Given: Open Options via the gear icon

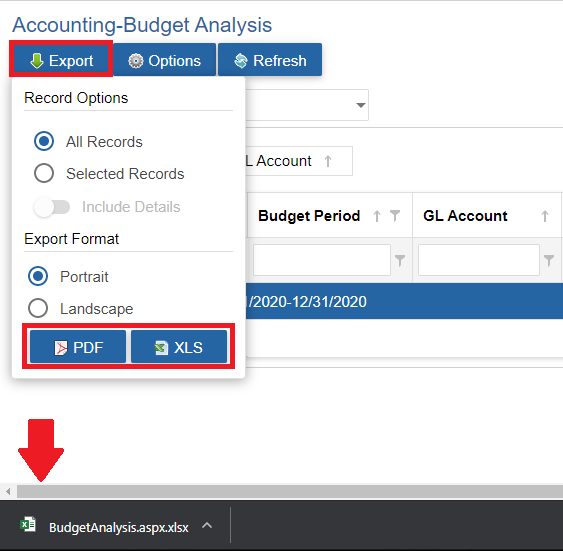Looking at the screenshot, I should (136, 61).
